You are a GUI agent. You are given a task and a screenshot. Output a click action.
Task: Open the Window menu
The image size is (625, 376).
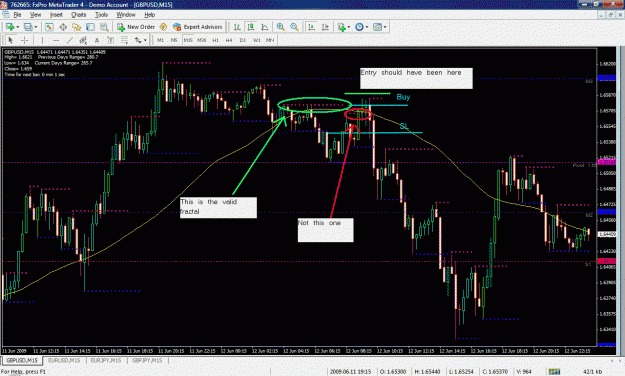click(126, 15)
